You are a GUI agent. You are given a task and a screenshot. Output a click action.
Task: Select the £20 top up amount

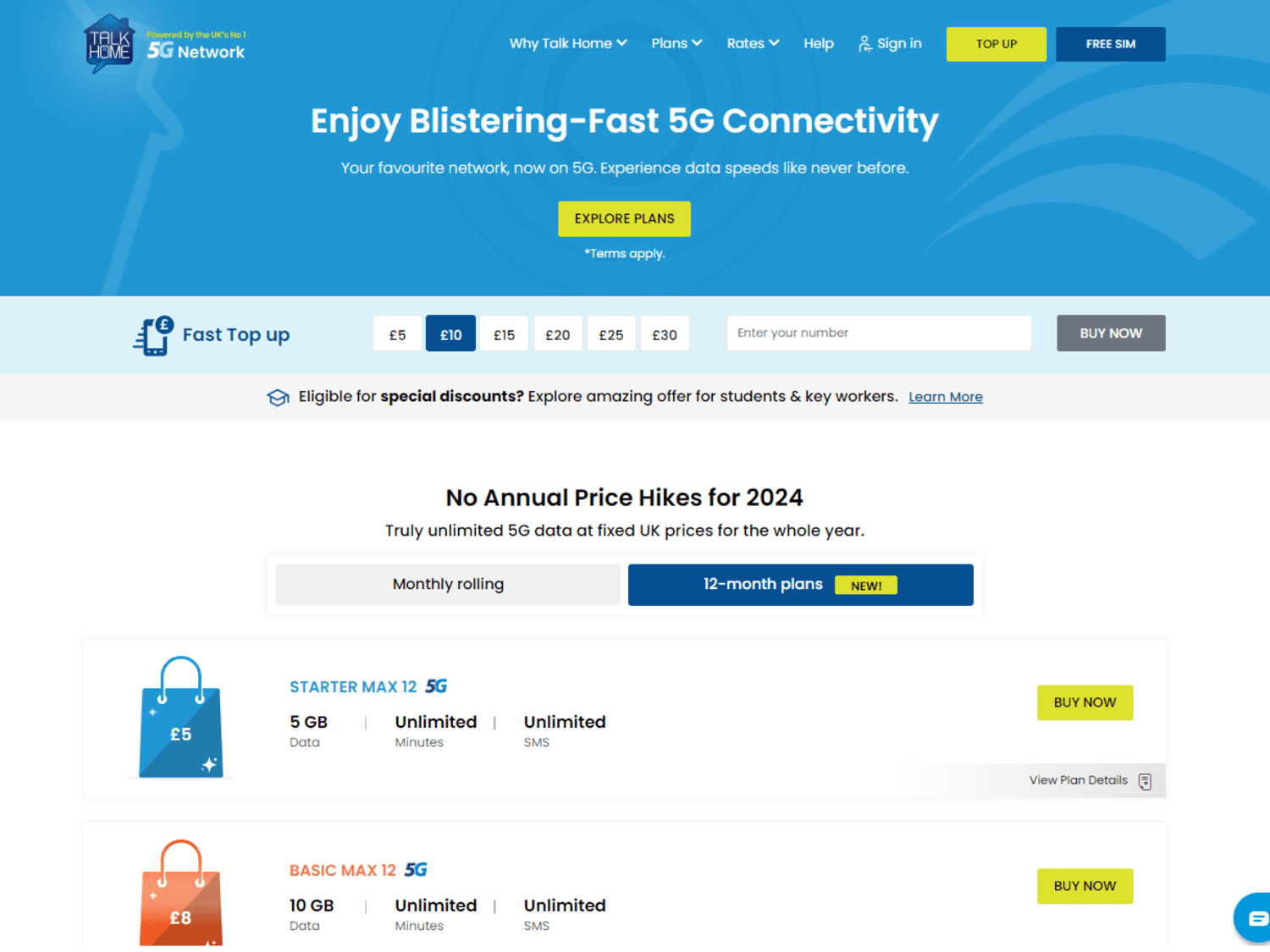point(557,334)
